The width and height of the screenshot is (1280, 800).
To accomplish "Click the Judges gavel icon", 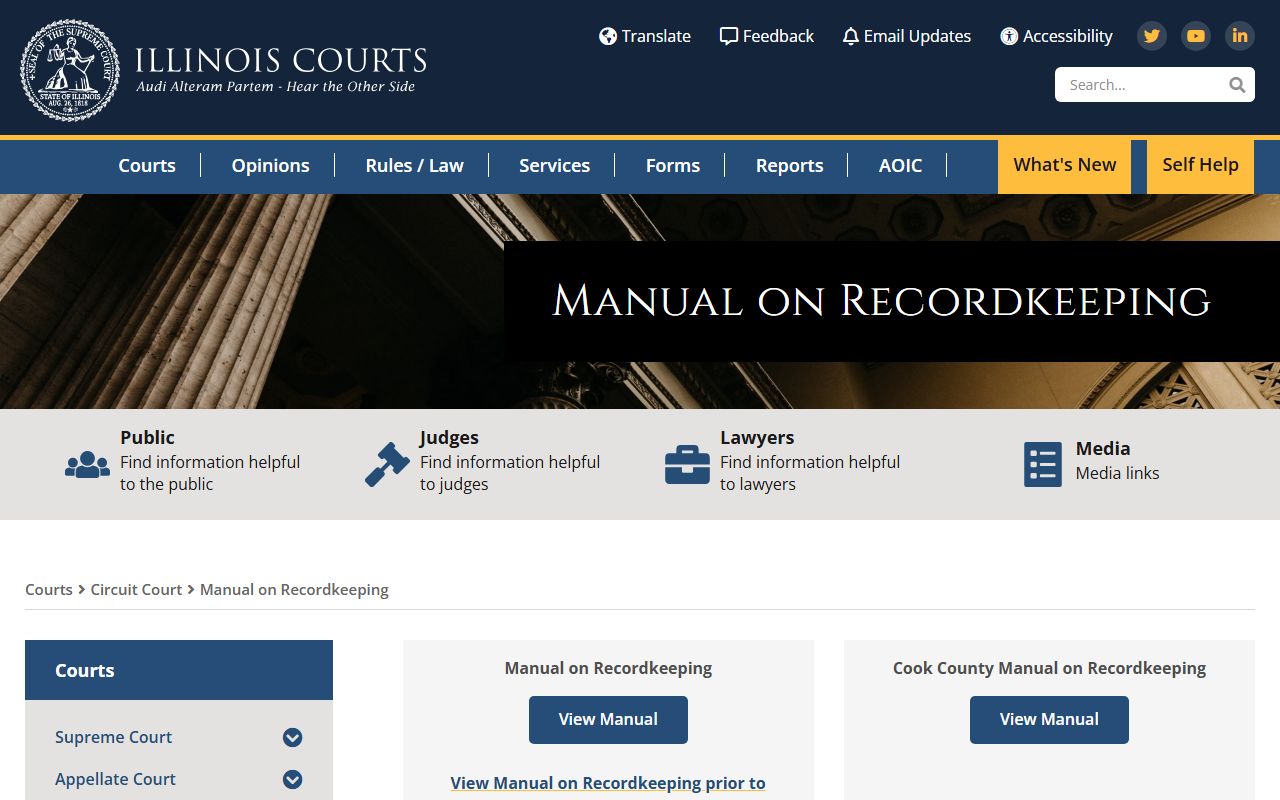I will coord(387,464).
